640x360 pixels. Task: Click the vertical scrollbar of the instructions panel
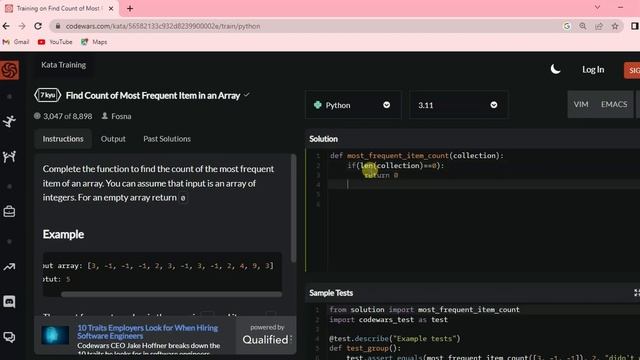(293, 208)
